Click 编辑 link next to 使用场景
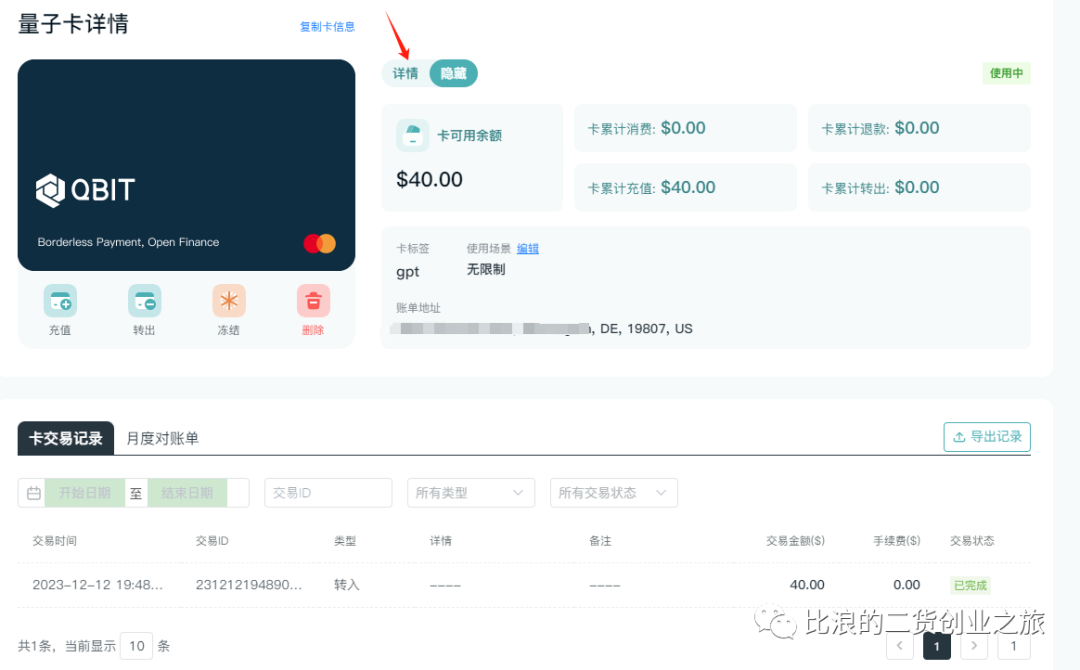This screenshot has width=1080, height=670. [x=528, y=249]
